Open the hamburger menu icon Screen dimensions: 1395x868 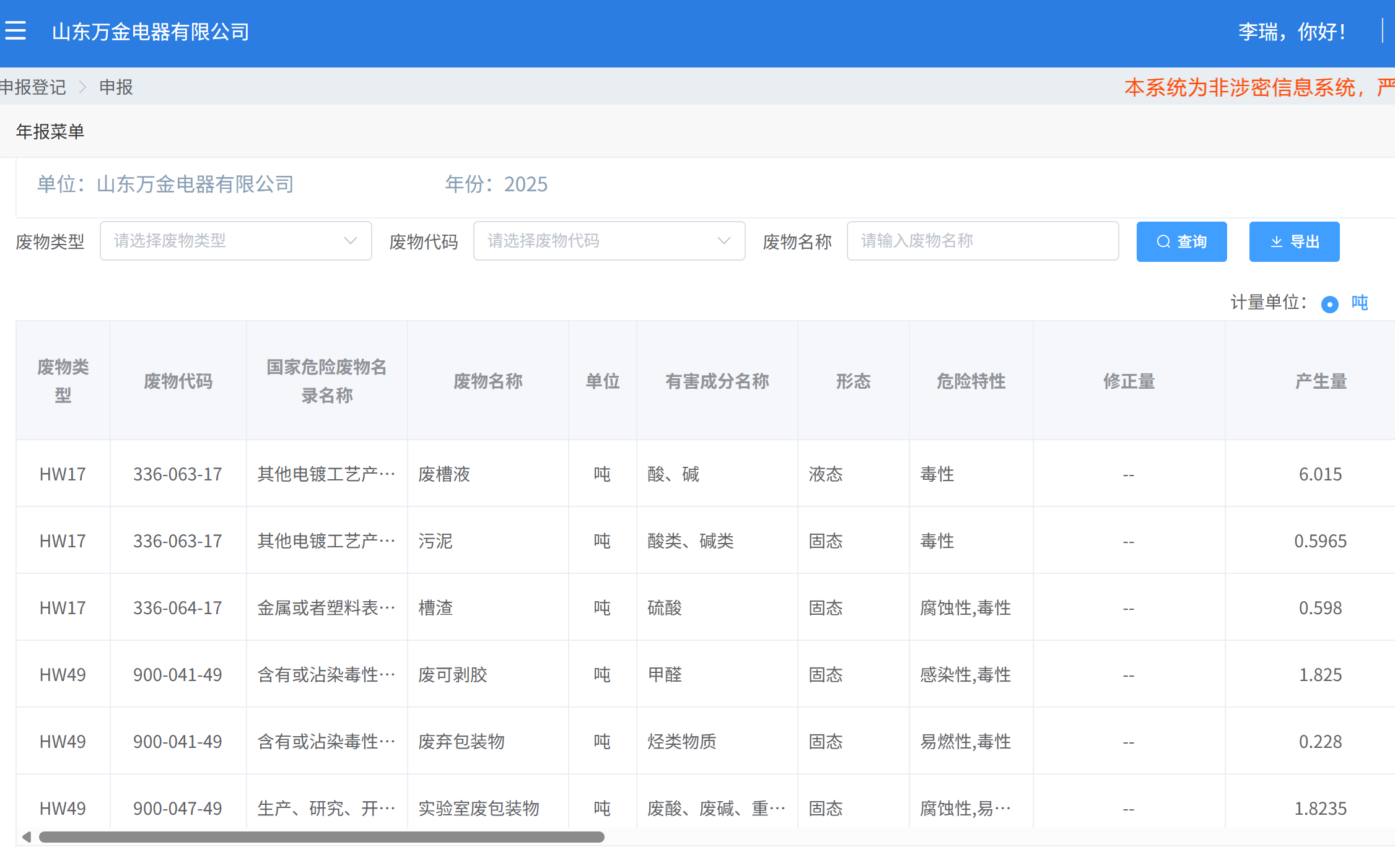(x=15, y=30)
